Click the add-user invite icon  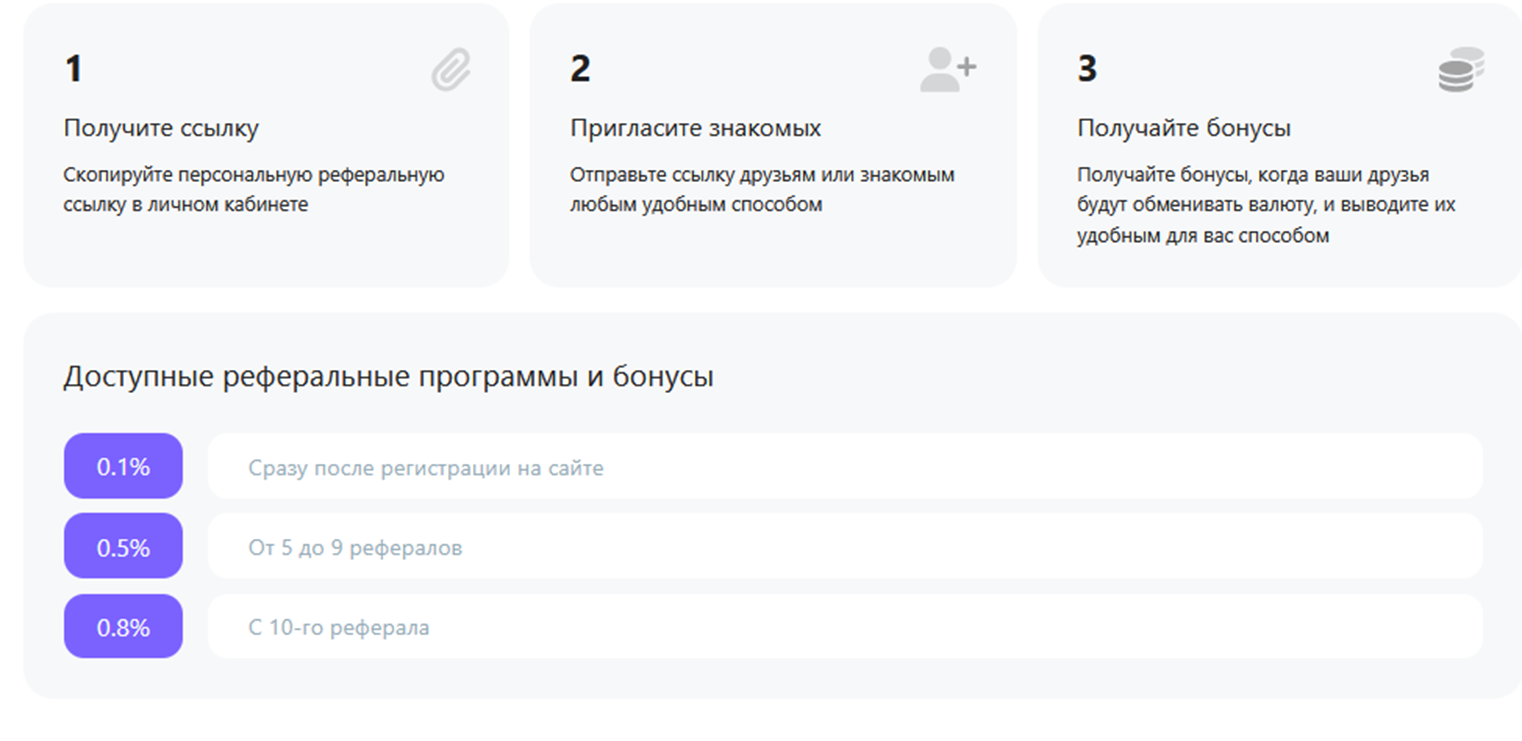947,70
